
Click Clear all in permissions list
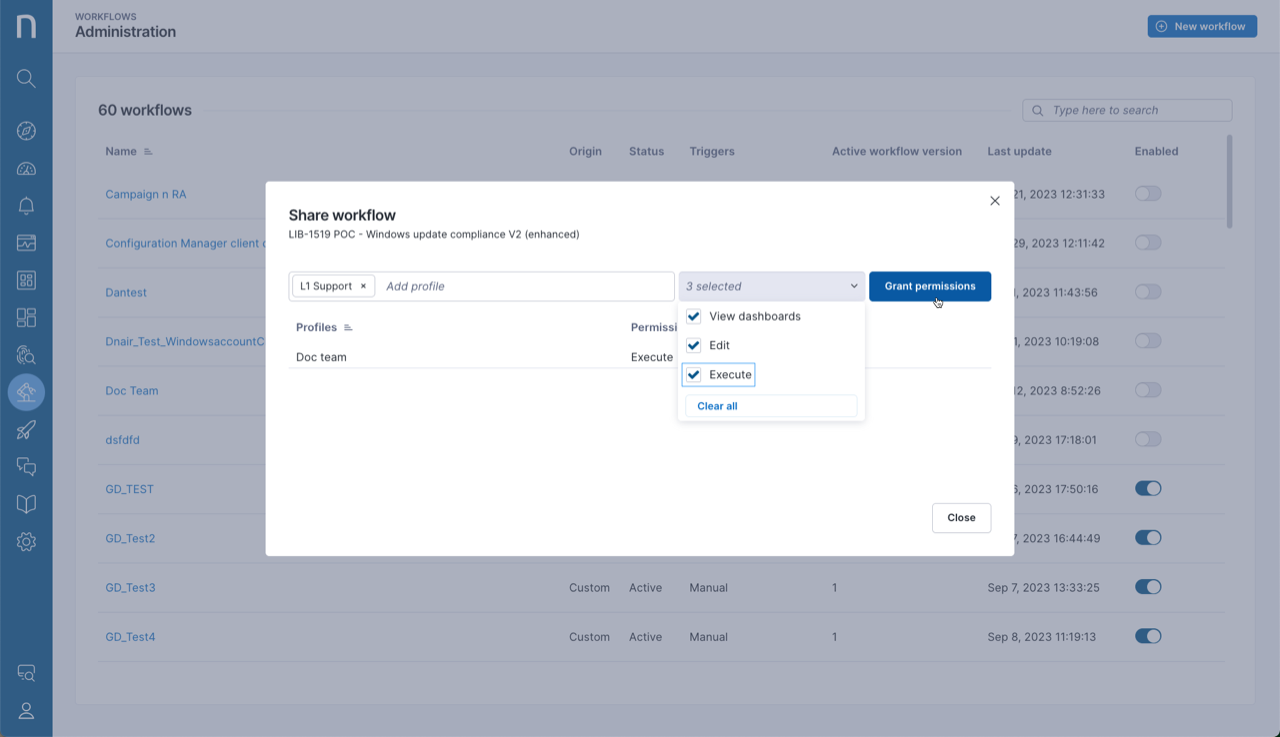(x=717, y=406)
